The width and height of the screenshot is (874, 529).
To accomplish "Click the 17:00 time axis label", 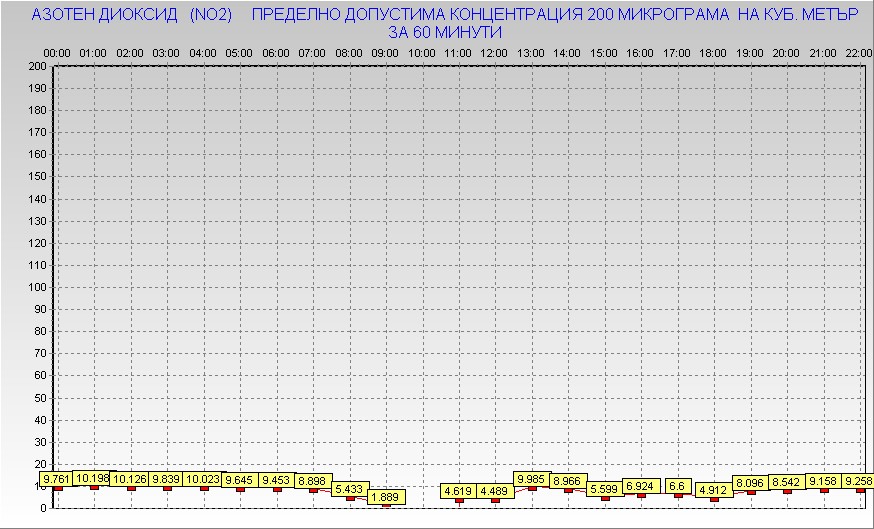I will pos(677,52).
